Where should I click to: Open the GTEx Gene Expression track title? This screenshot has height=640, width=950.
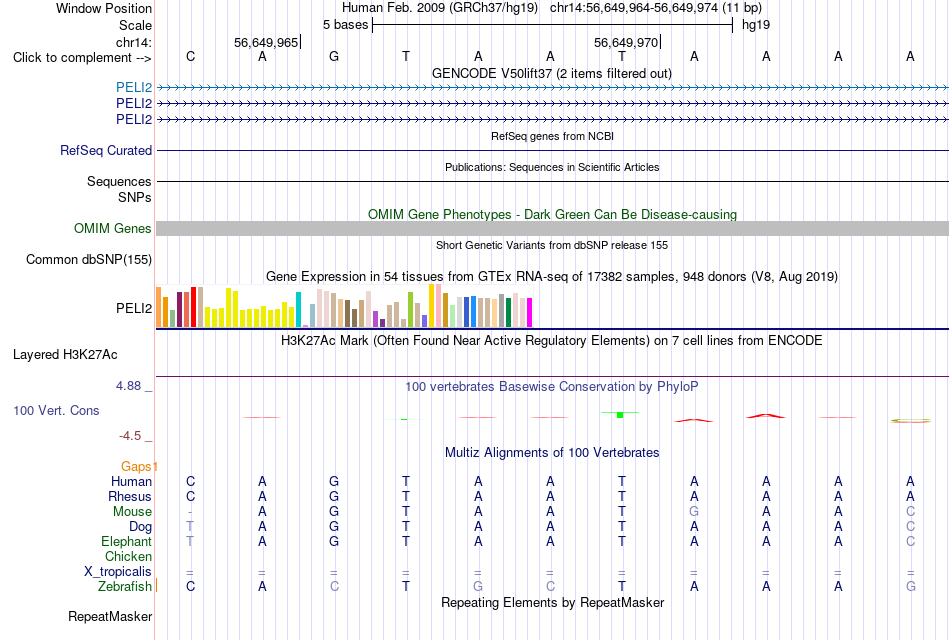click(552, 276)
